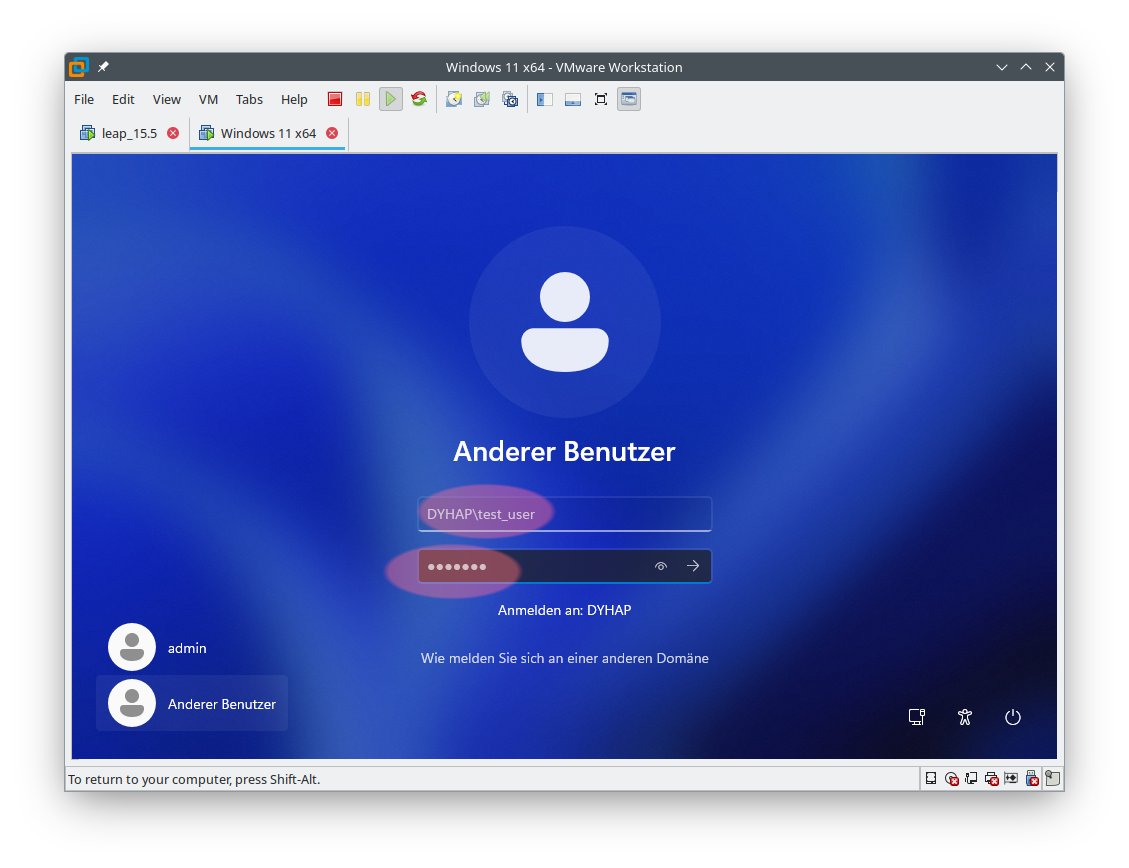
Task: Take a snapshot of the virtual machine
Action: [454, 99]
